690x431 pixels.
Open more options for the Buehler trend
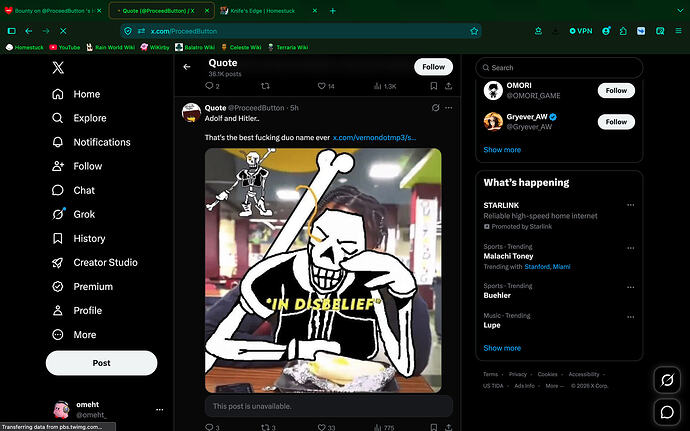(631, 287)
